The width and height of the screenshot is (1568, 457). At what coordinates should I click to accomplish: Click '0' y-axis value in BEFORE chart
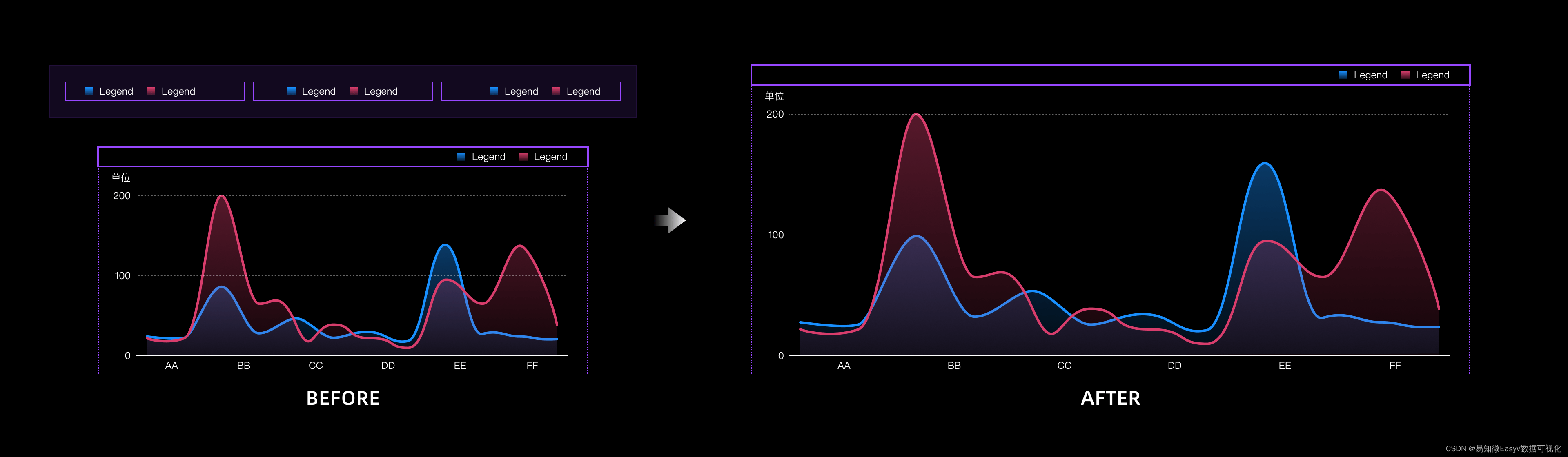click(x=128, y=355)
